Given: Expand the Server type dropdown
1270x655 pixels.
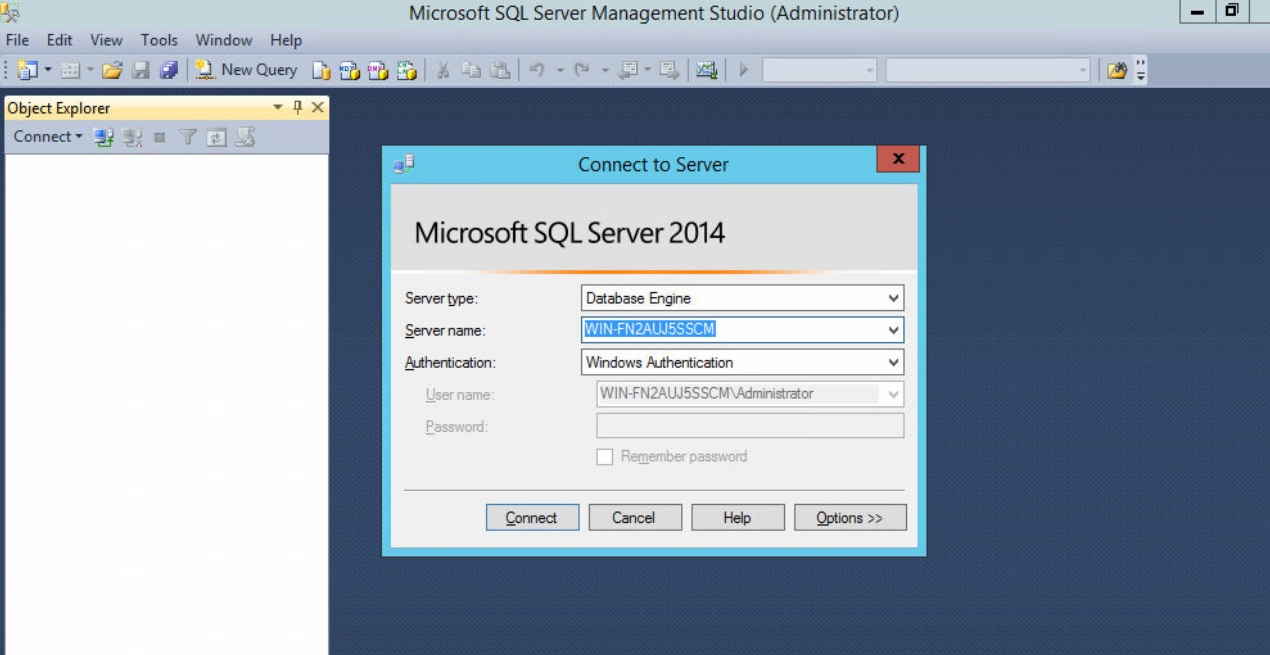Looking at the screenshot, I should point(893,298).
